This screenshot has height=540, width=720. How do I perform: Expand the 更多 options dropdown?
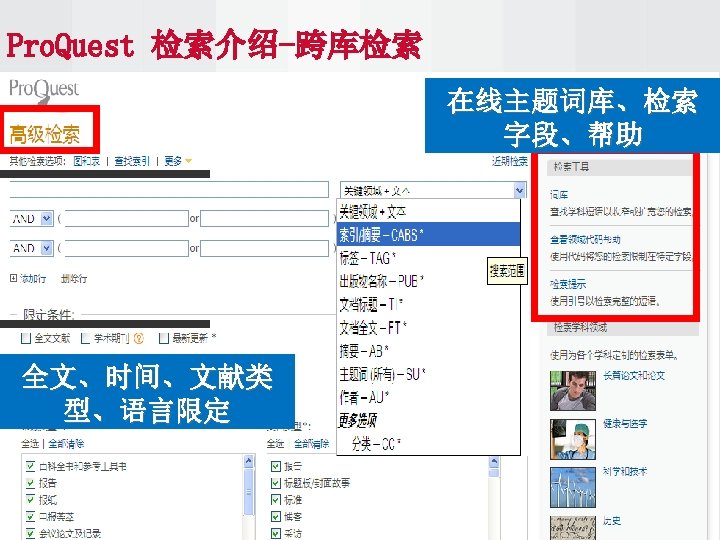178,161
